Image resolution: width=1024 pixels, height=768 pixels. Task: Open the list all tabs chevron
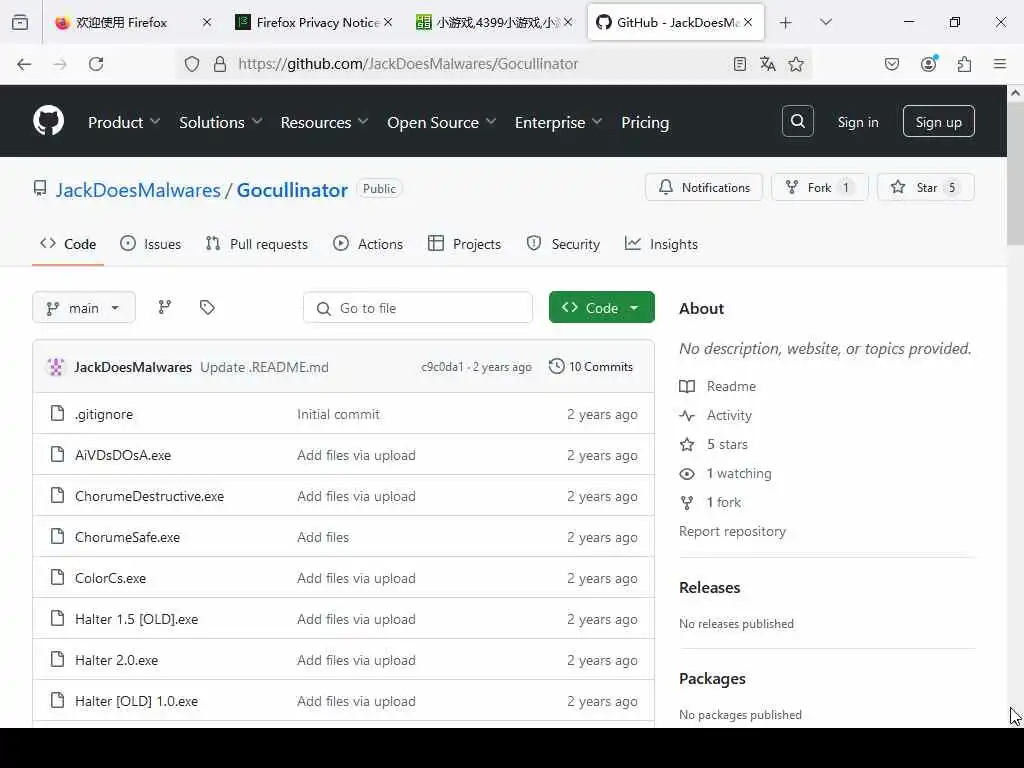tap(826, 23)
